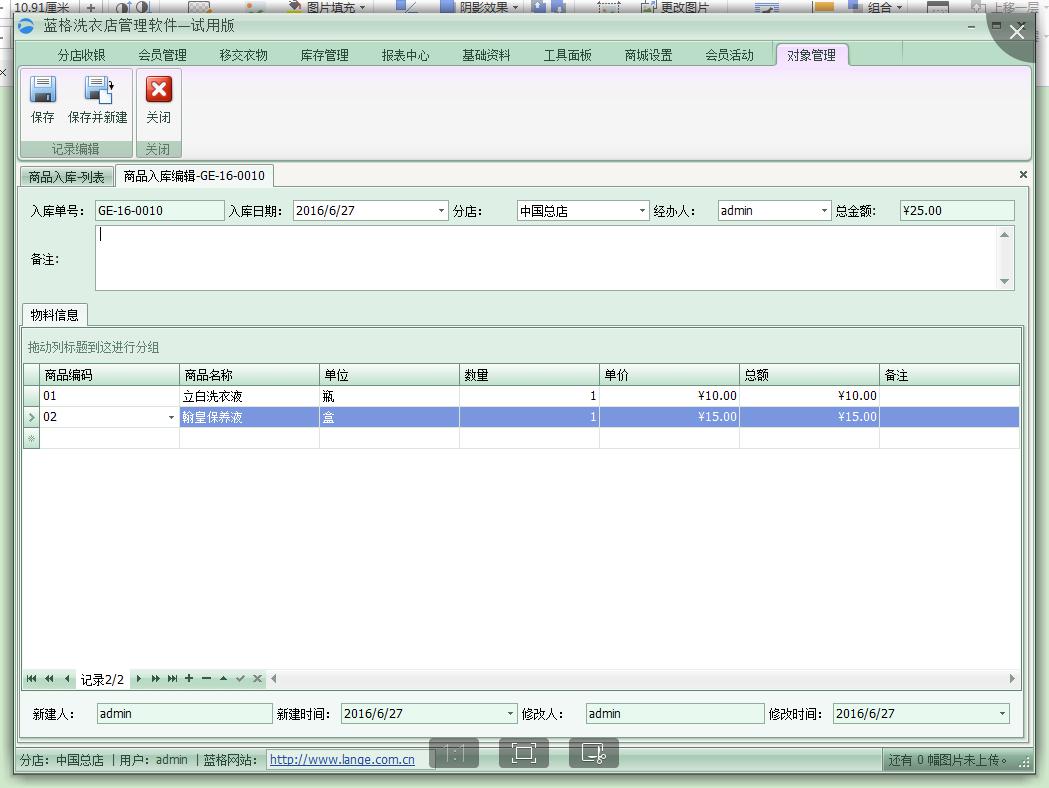Select the 翰皇保养液 cell
Image resolution: width=1049 pixels, height=788 pixels.
click(250, 417)
